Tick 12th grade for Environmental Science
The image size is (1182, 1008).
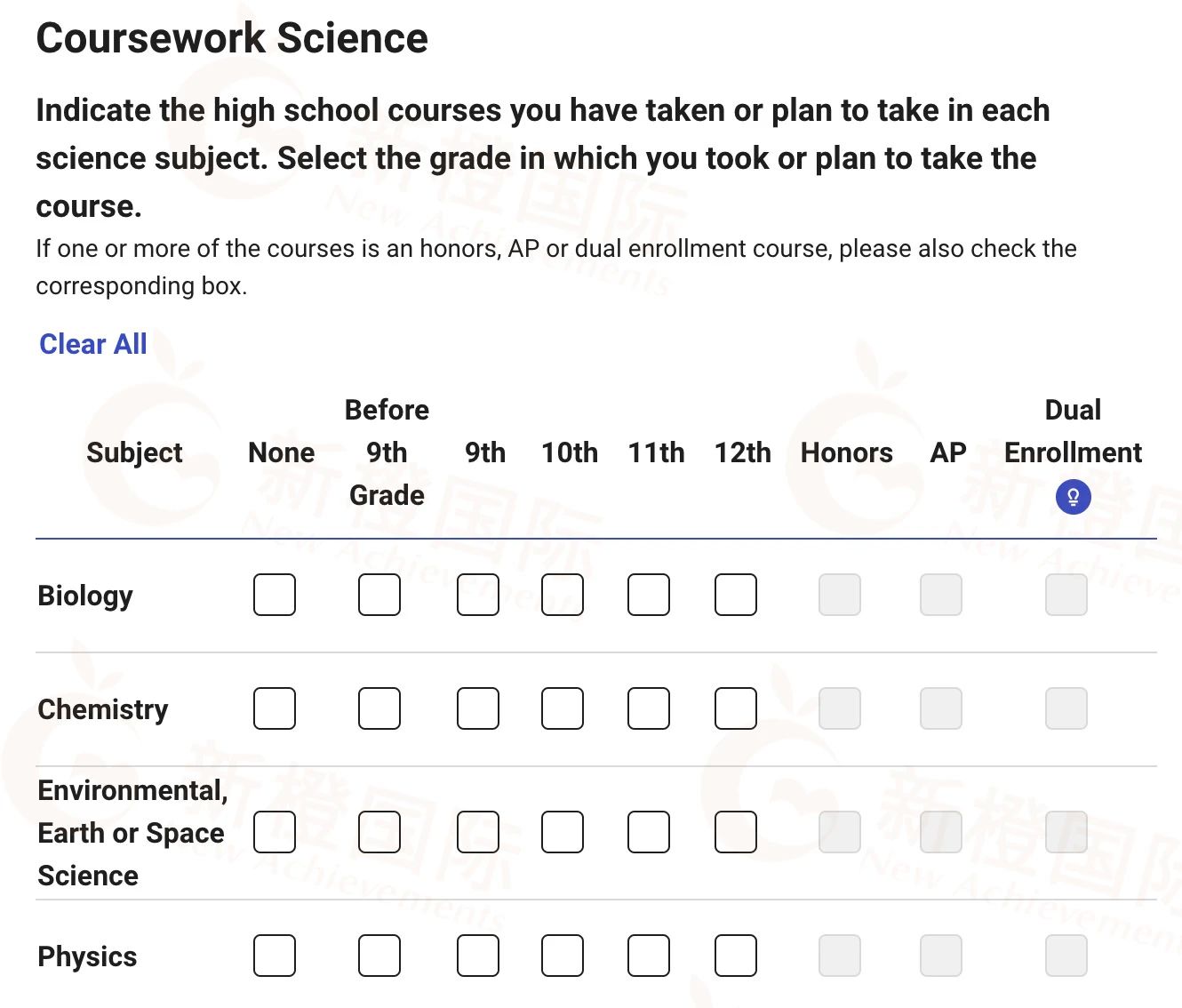tap(736, 832)
